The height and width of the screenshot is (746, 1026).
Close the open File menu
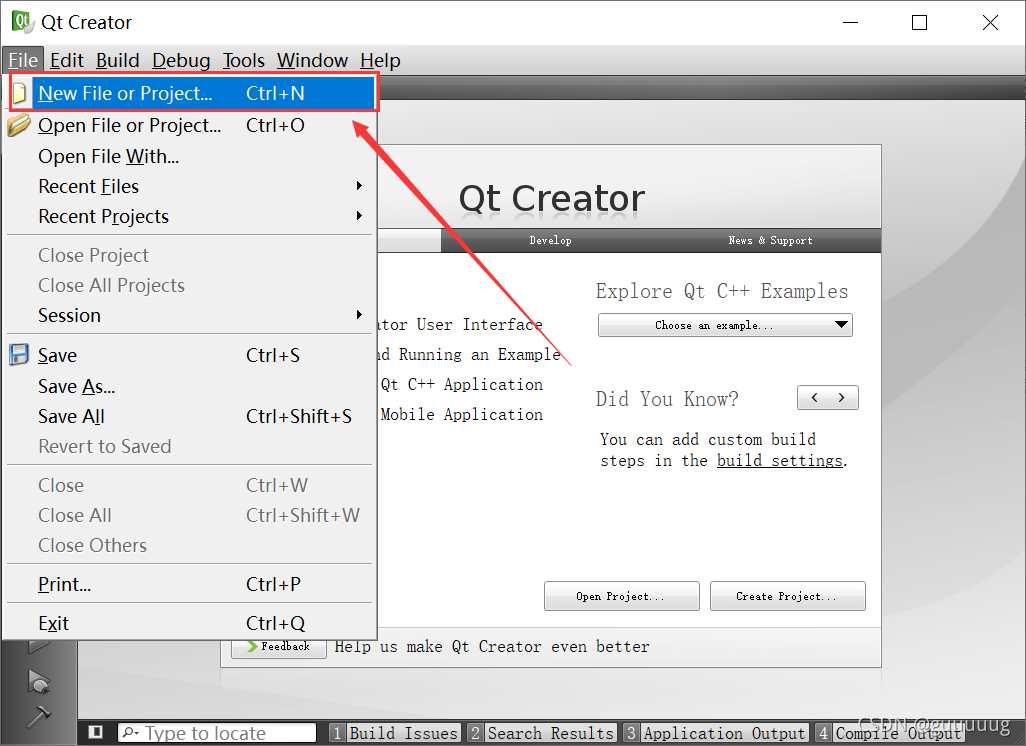point(23,60)
